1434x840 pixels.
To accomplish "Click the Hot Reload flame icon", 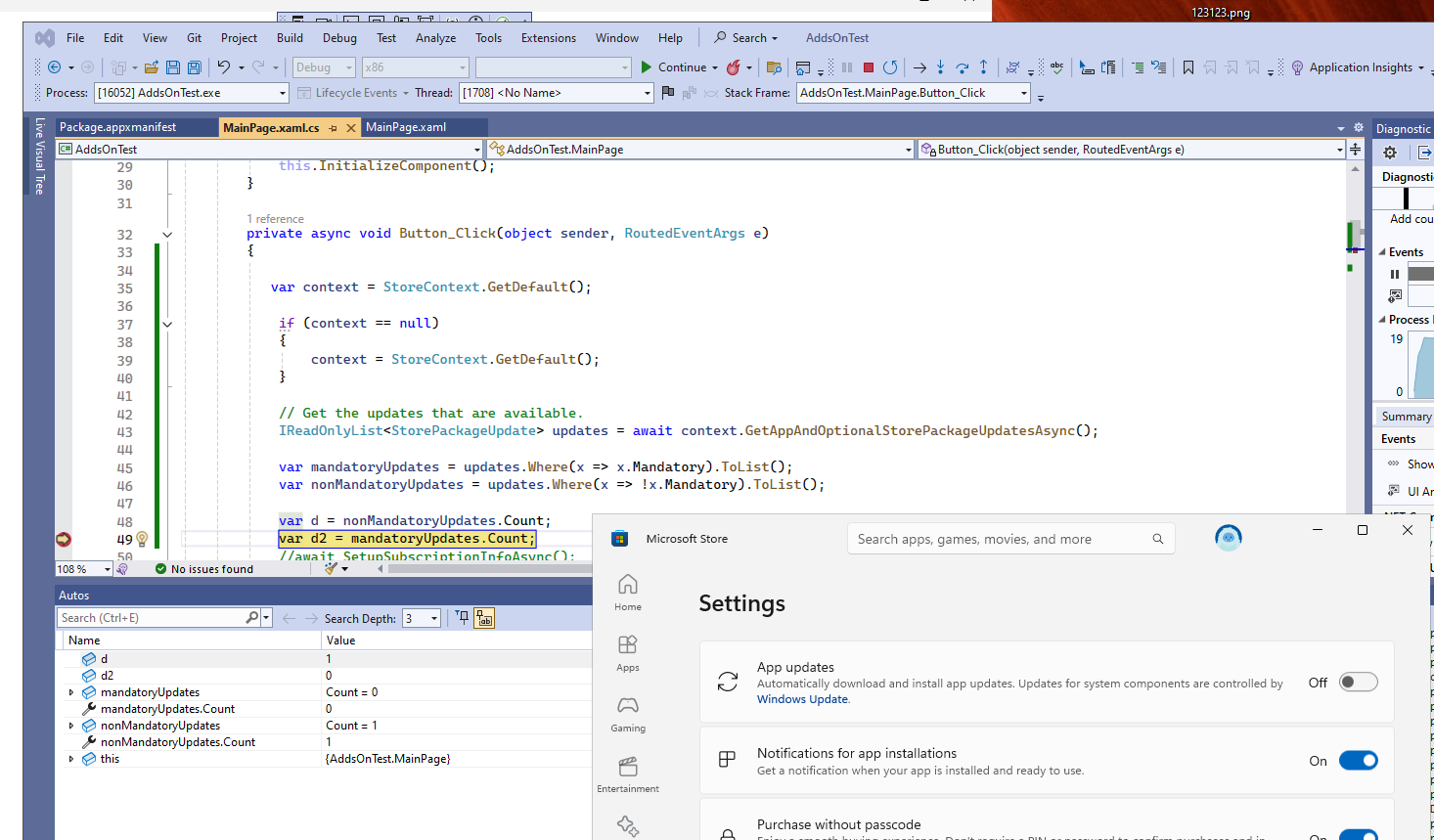I will click(733, 67).
